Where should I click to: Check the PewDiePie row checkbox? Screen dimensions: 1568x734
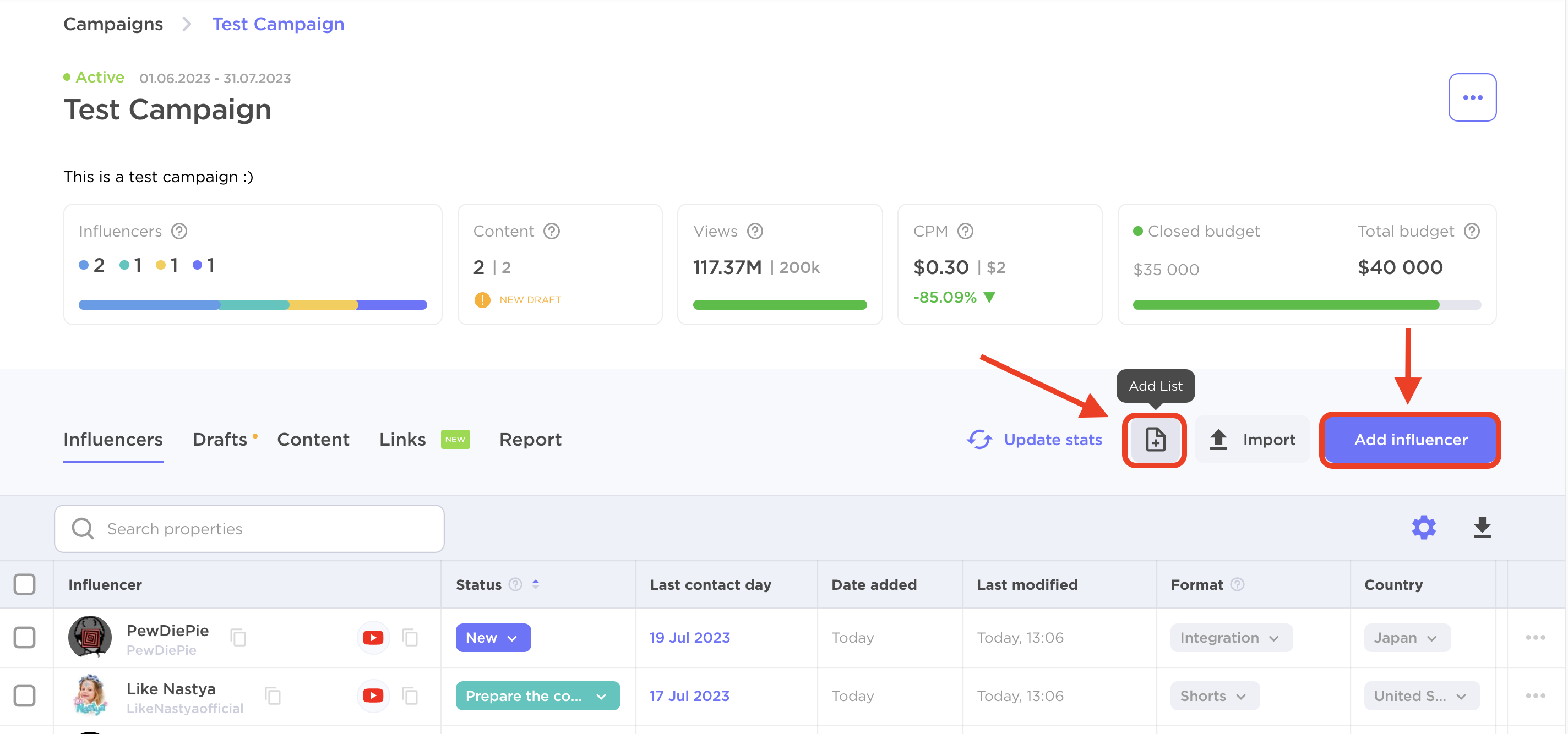(x=25, y=637)
